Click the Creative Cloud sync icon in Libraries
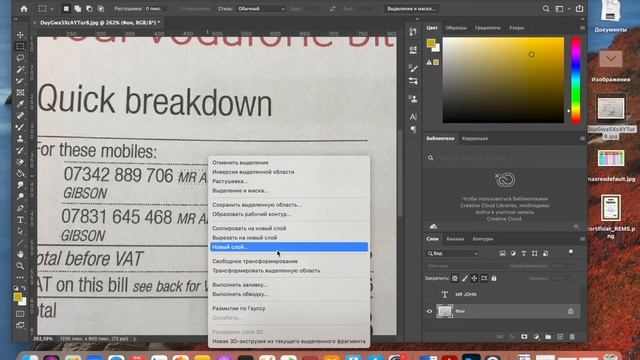640x360 pixels. coord(433,227)
